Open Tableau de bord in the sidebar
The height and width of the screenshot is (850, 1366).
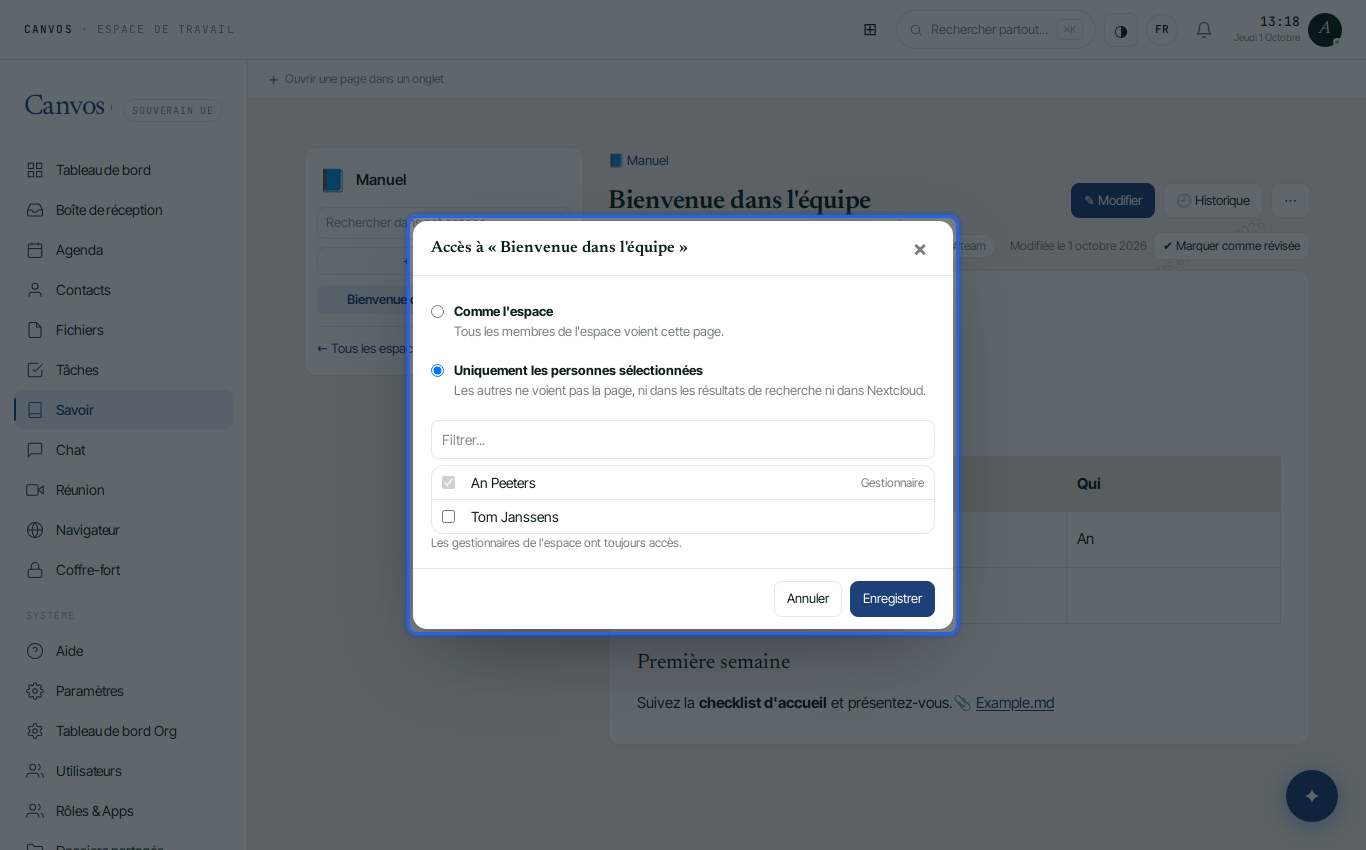tap(123, 170)
